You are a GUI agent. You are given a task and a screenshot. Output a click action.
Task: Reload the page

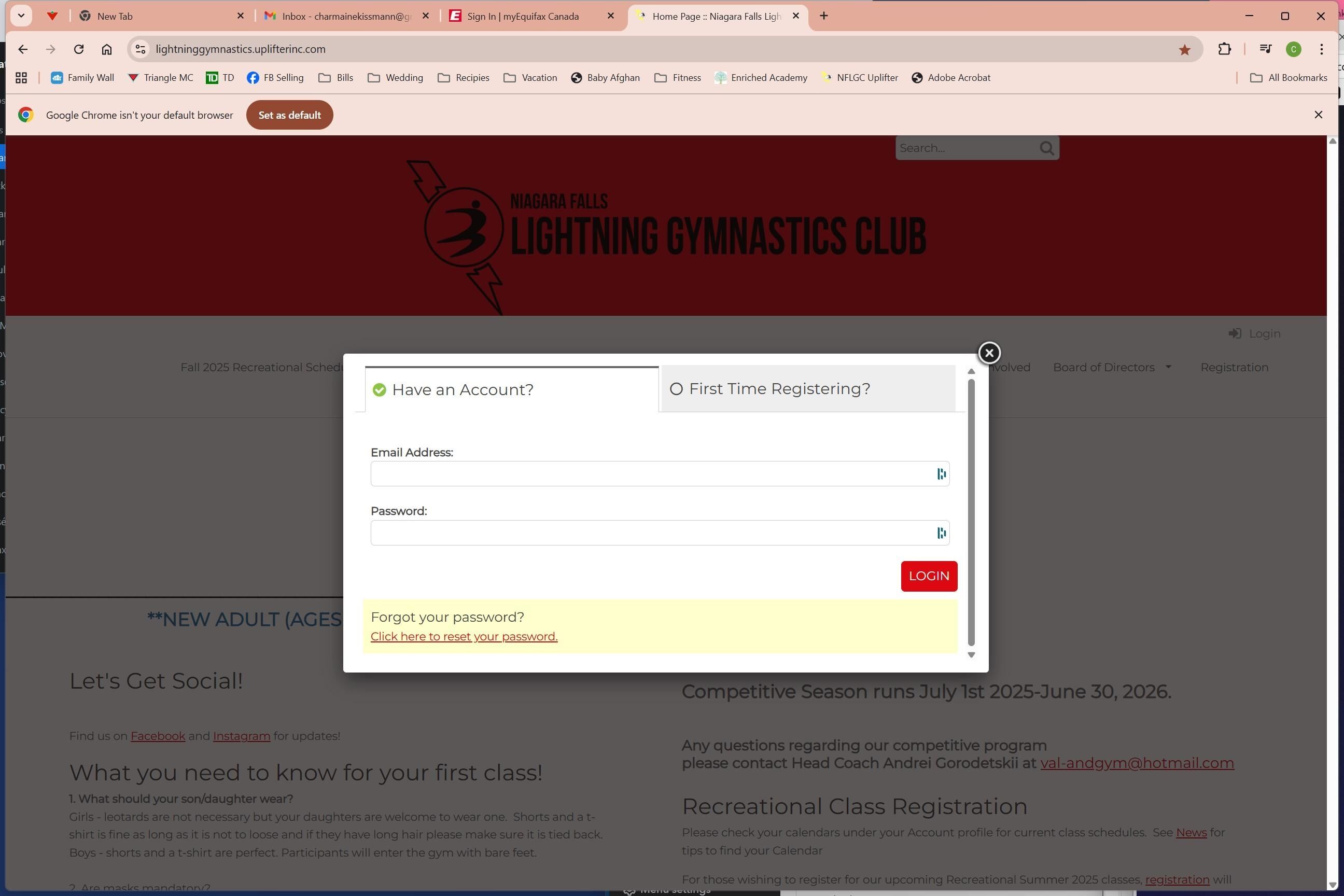point(79,49)
